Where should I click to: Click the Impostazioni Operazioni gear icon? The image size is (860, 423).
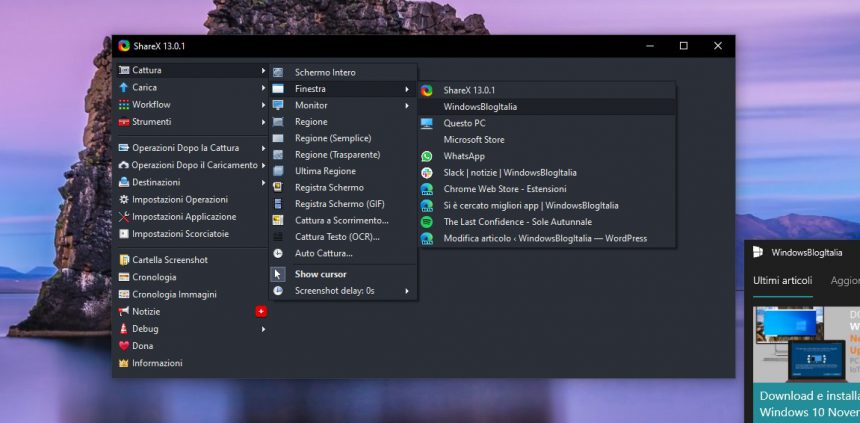(124, 200)
